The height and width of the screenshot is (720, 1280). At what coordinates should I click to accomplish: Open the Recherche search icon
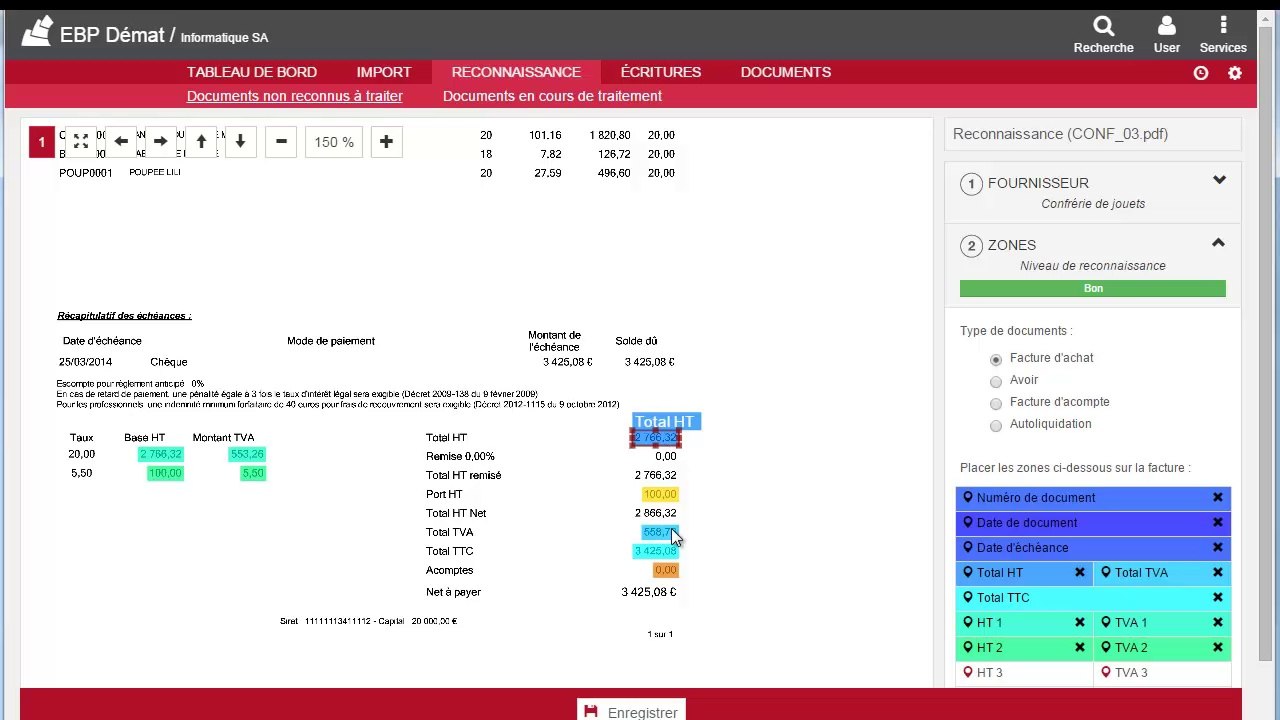[x=1103, y=25]
